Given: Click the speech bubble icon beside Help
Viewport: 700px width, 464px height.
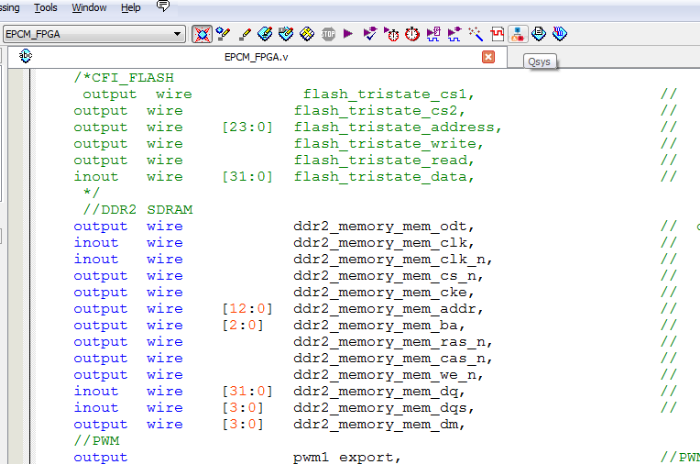Looking at the screenshot, I should (163, 7).
